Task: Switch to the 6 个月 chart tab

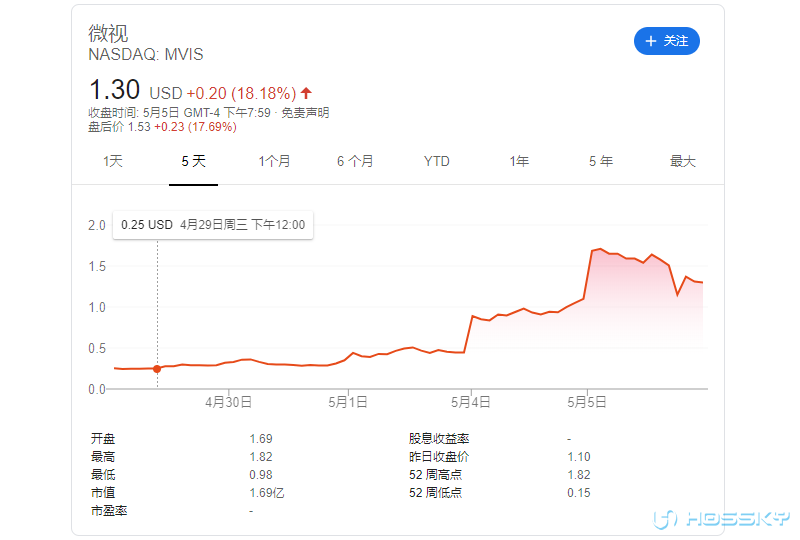Action: [x=355, y=161]
